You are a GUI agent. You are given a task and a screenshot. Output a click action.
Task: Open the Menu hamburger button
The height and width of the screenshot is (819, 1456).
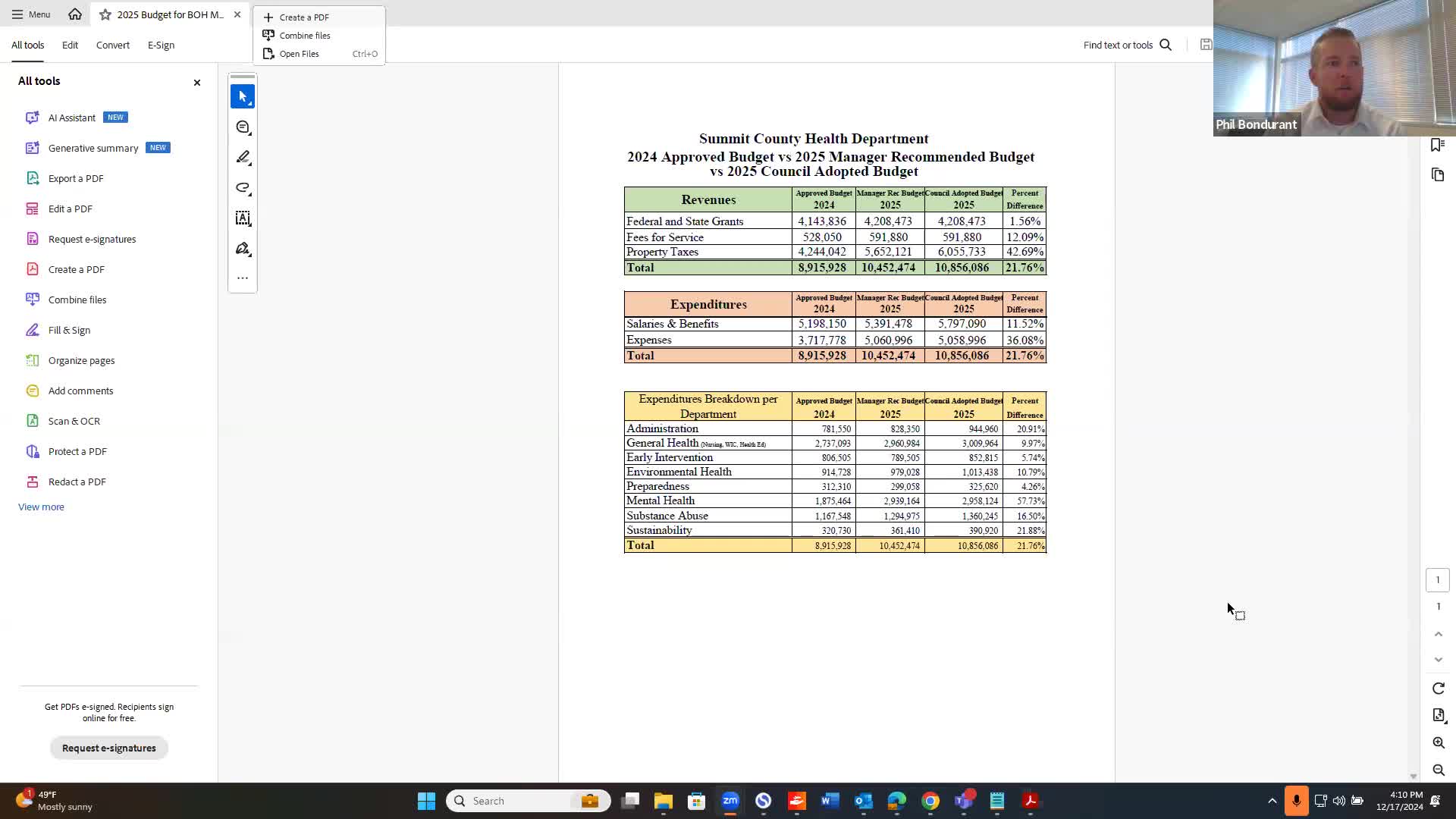30,14
